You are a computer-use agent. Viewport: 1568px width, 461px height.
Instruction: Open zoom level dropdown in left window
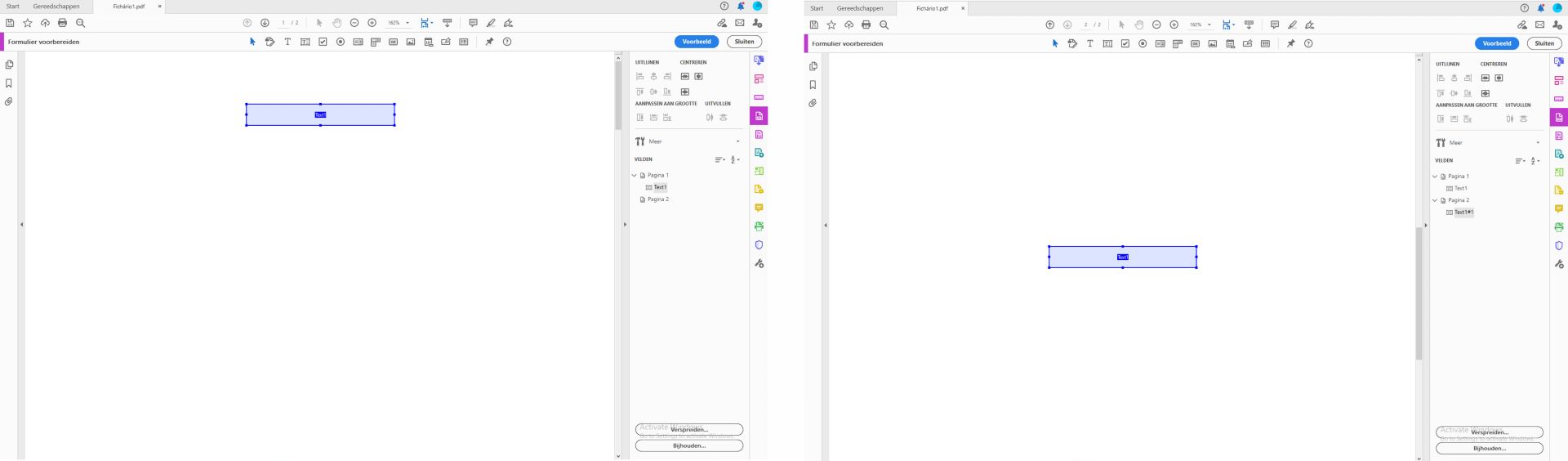click(399, 23)
